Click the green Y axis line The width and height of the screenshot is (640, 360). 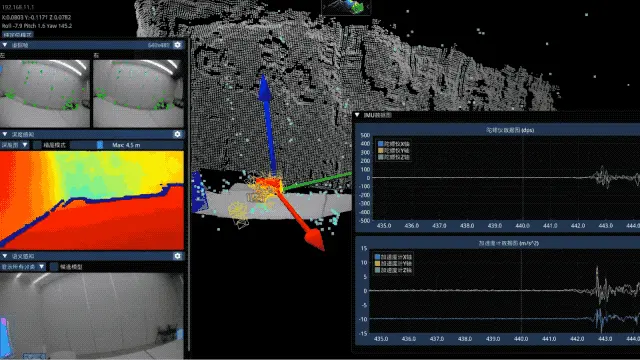(318, 182)
